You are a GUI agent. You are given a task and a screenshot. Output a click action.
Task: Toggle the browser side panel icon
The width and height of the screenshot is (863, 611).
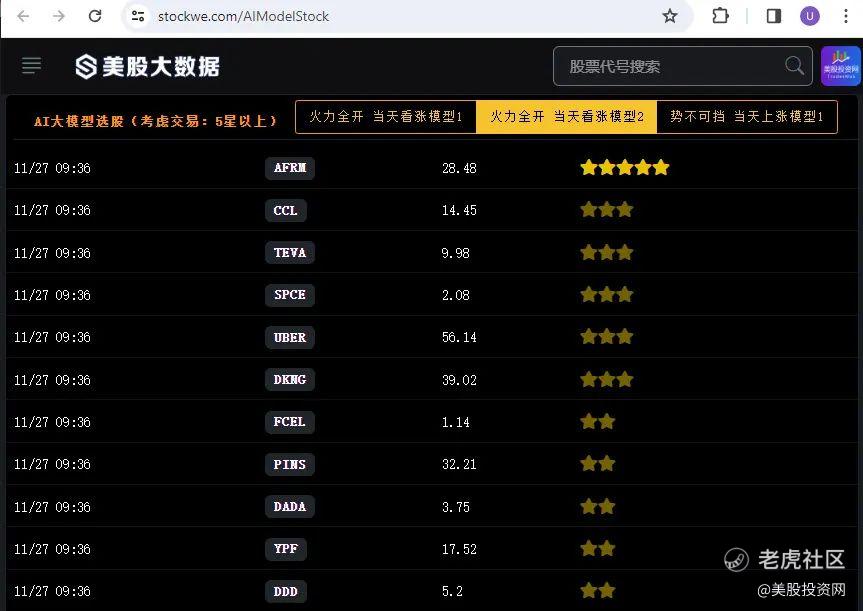click(774, 16)
